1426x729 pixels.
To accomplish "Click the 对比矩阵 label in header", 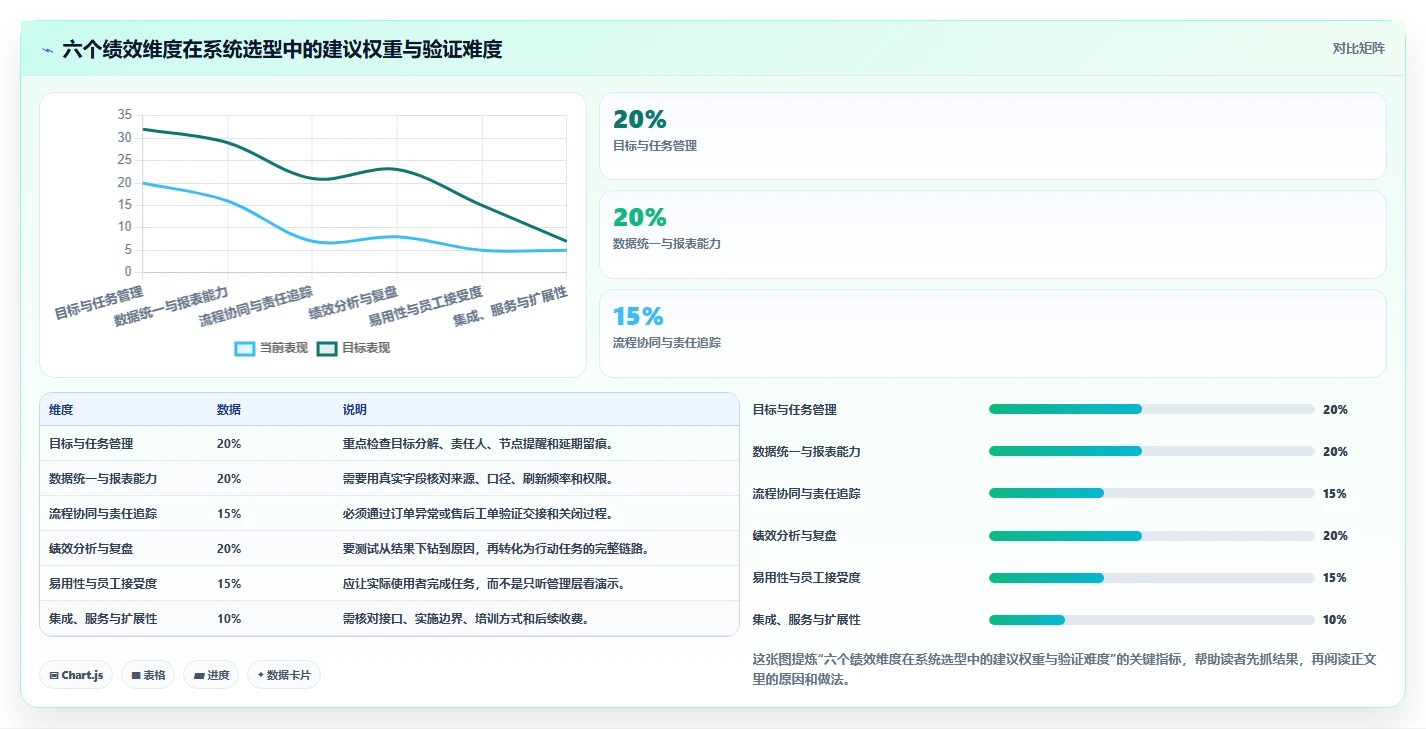I will (1358, 48).
